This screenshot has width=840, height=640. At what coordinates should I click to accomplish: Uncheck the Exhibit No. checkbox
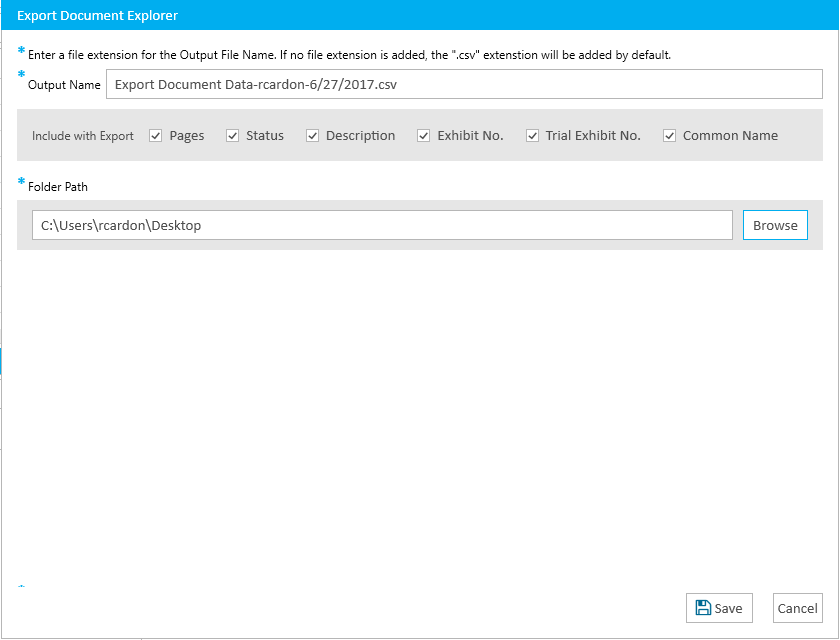point(424,136)
